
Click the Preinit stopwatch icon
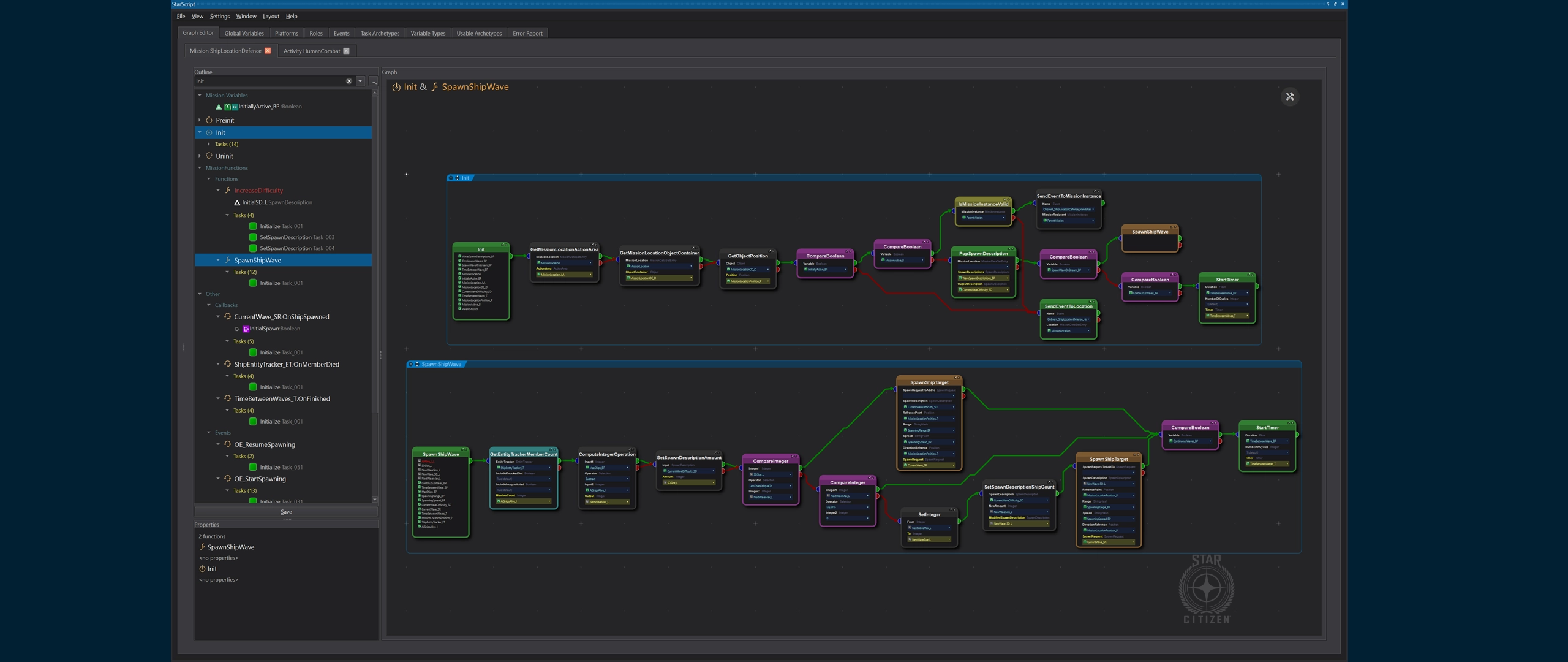click(209, 120)
